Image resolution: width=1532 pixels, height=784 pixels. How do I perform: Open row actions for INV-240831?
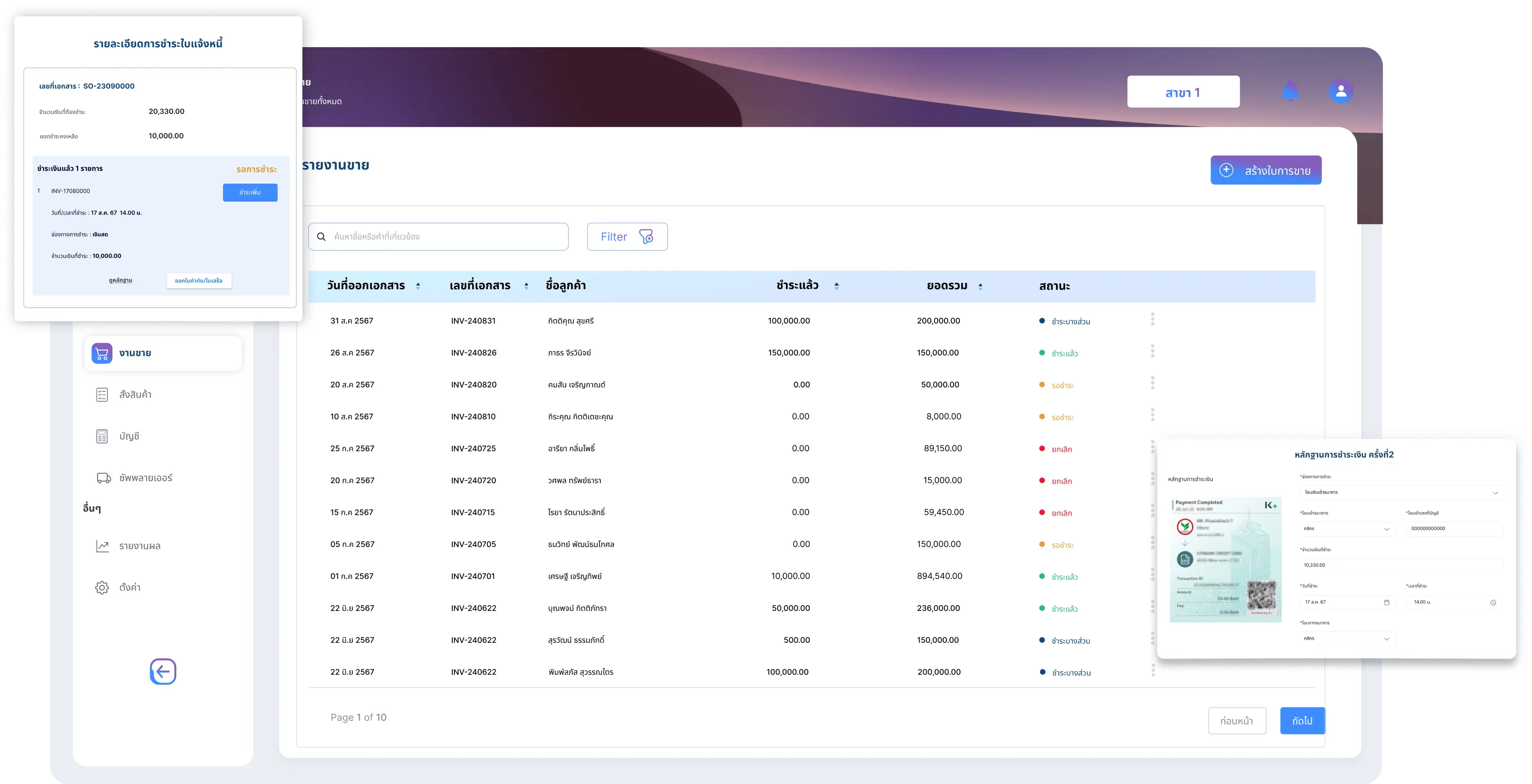(1152, 319)
